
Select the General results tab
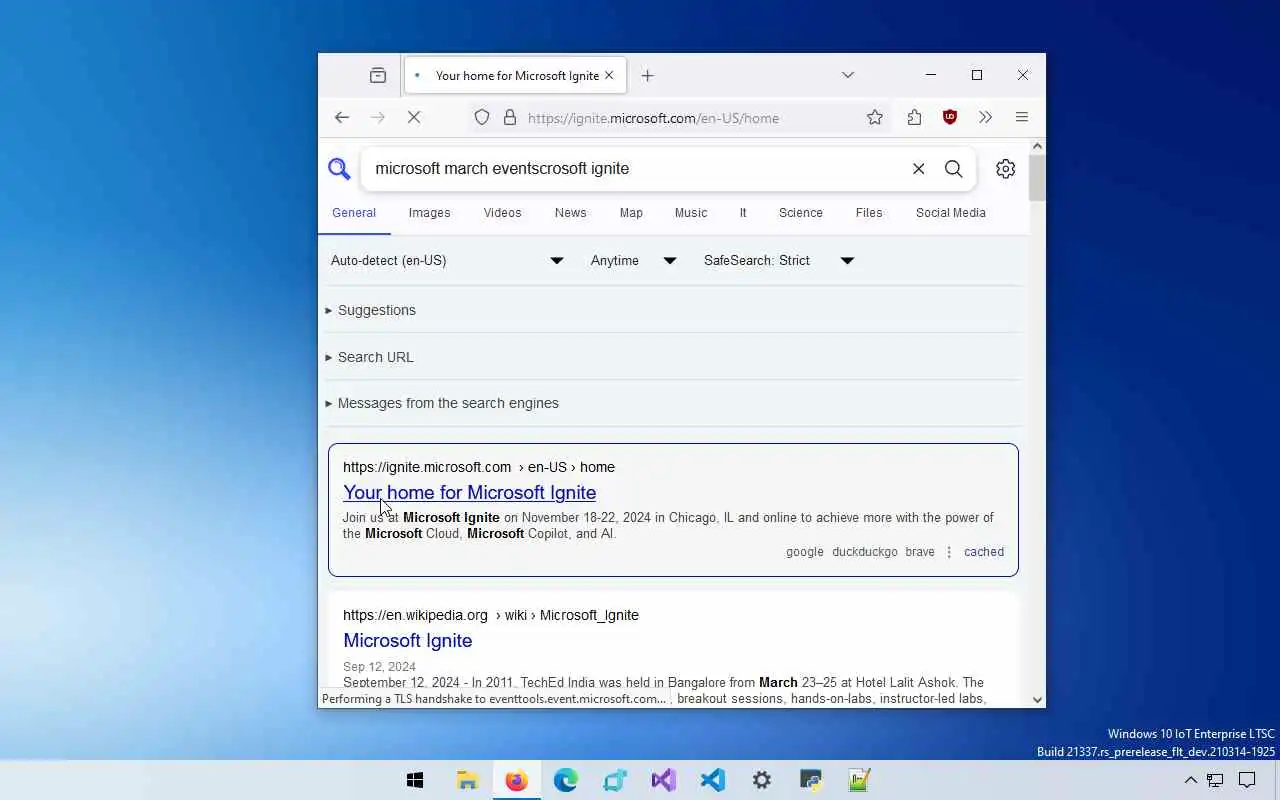coord(354,213)
